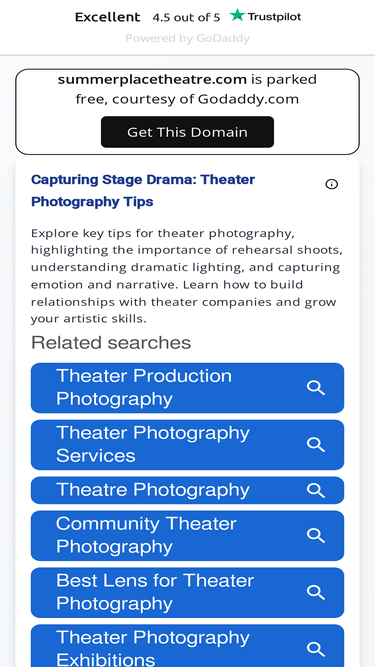
Task: Click the Trustpilot green star logo
Action: pyautogui.click(x=237, y=15)
